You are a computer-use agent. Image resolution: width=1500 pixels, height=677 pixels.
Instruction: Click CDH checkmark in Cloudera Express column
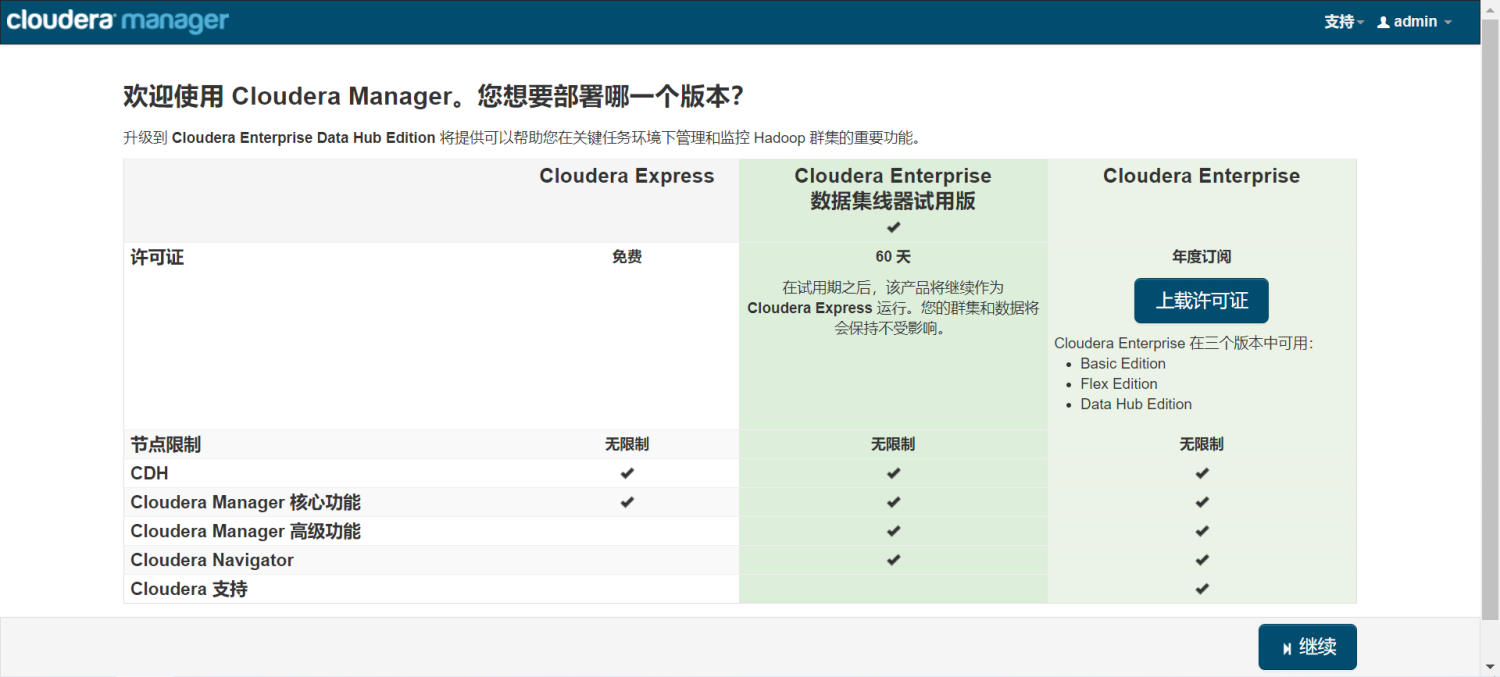(x=627, y=473)
